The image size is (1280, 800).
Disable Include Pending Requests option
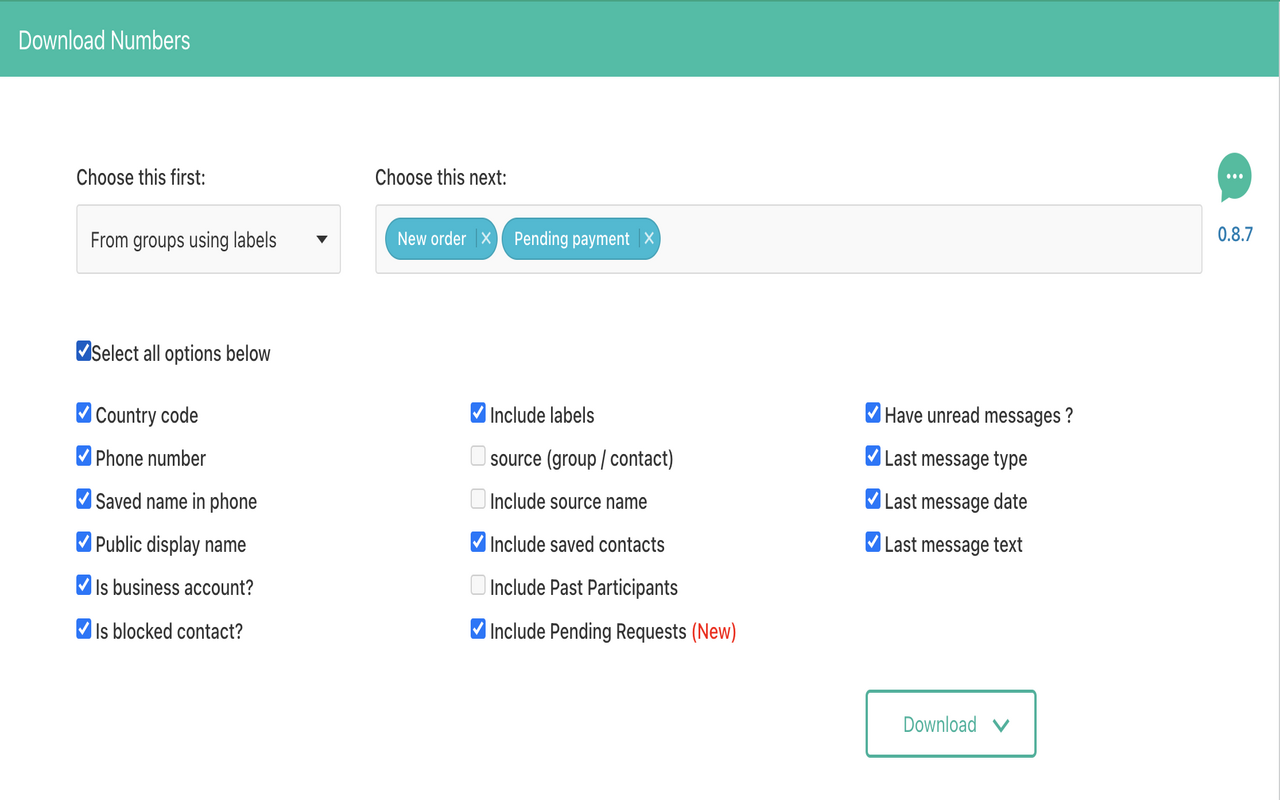click(478, 630)
